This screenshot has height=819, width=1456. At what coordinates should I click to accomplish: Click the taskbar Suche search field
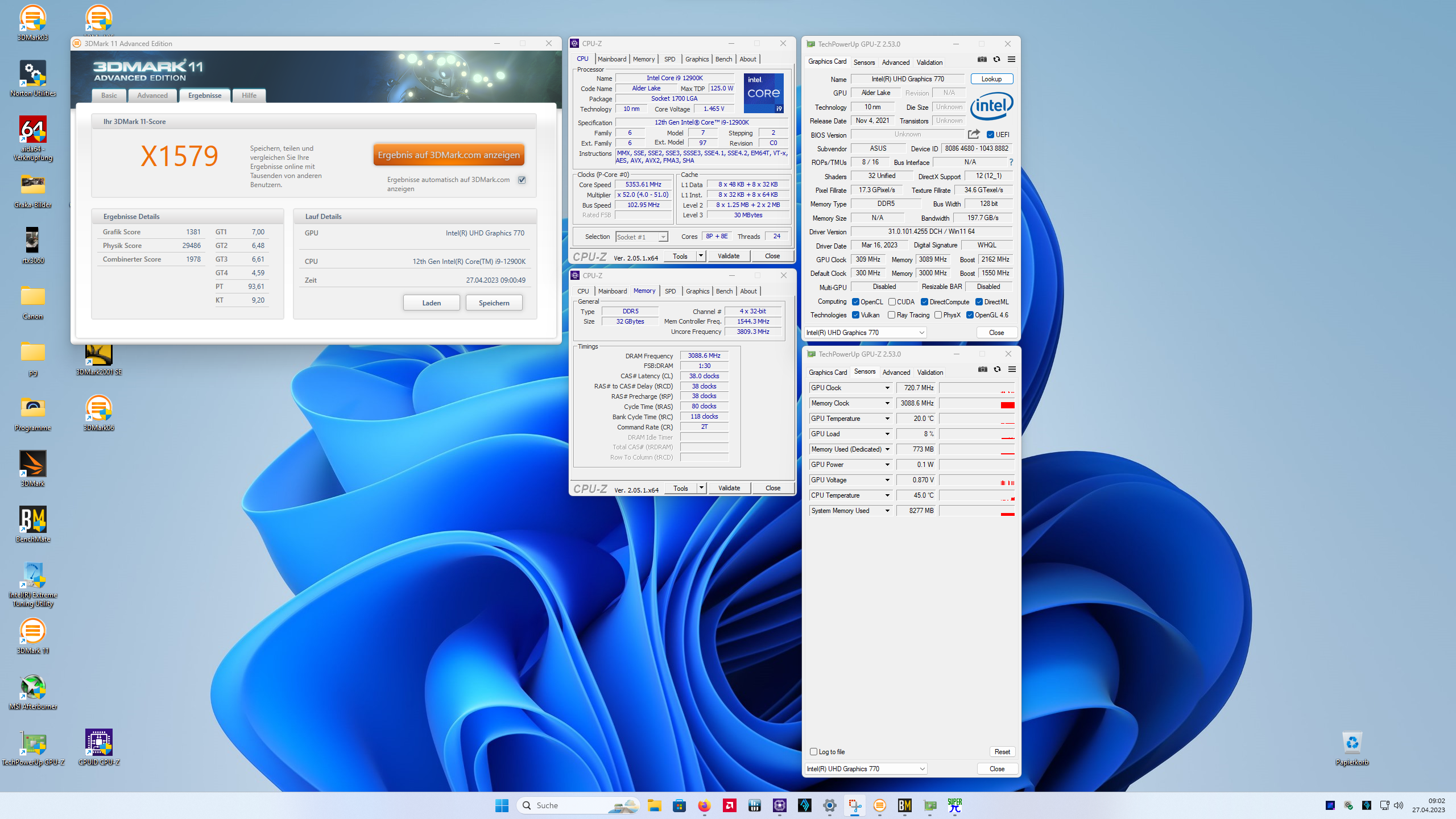[579, 805]
